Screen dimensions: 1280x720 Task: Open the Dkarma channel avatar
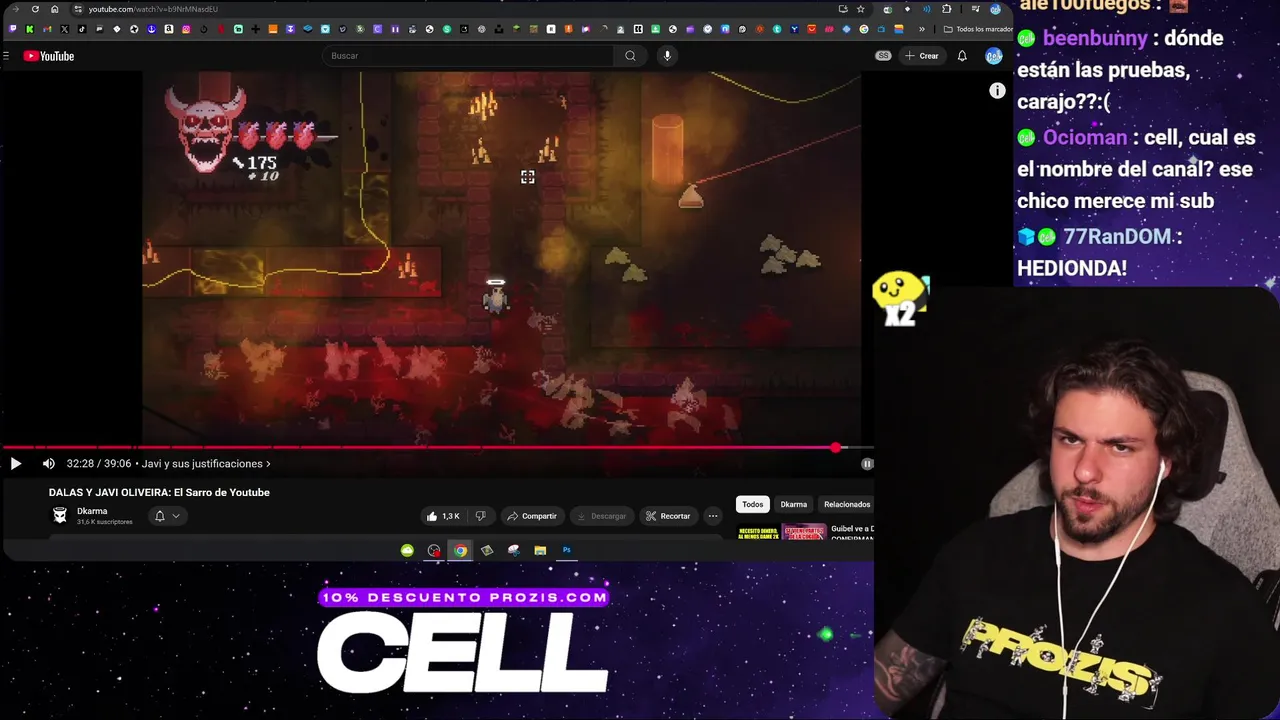tap(60, 515)
